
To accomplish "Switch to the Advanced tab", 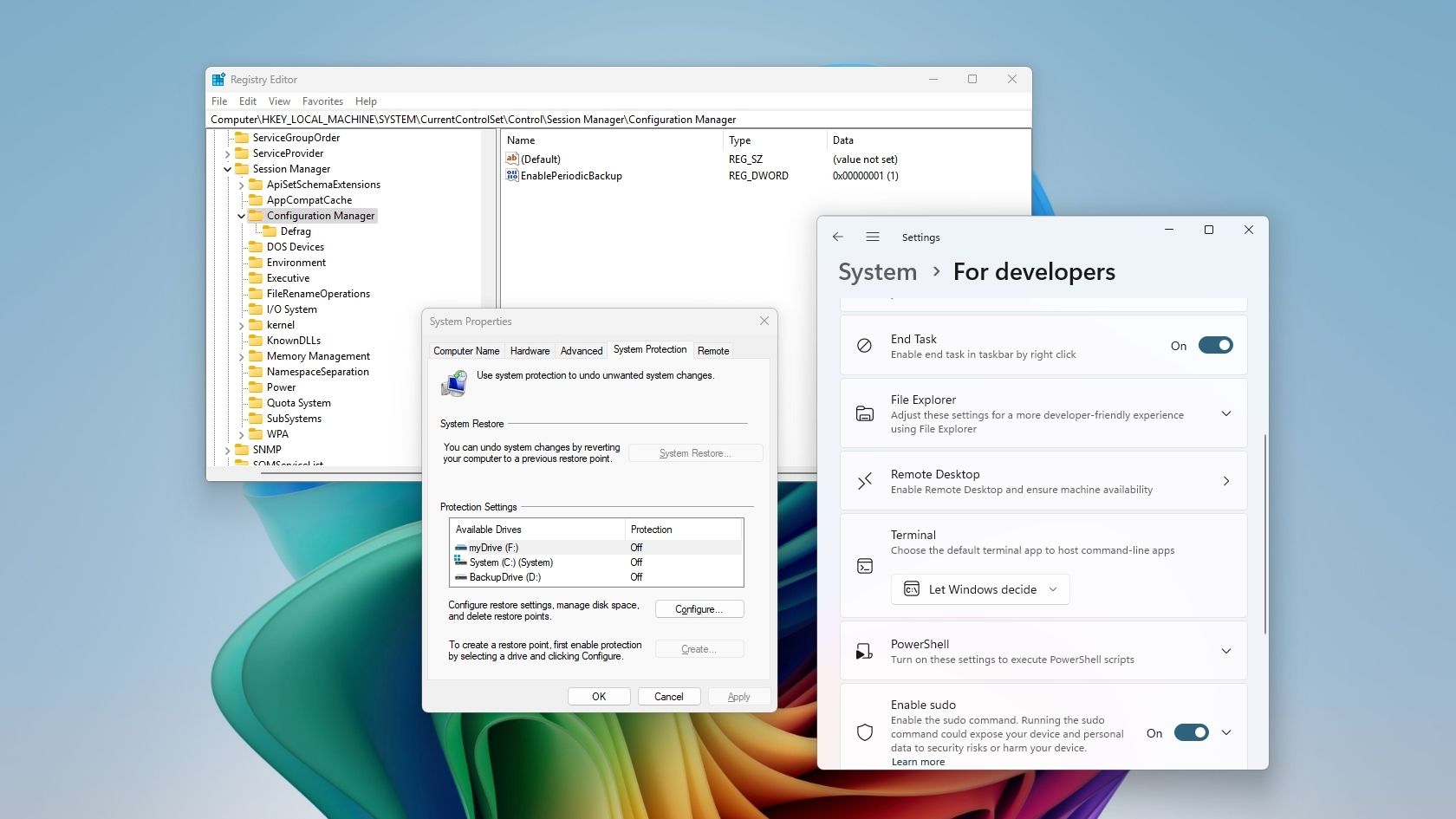I will coord(581,351).
